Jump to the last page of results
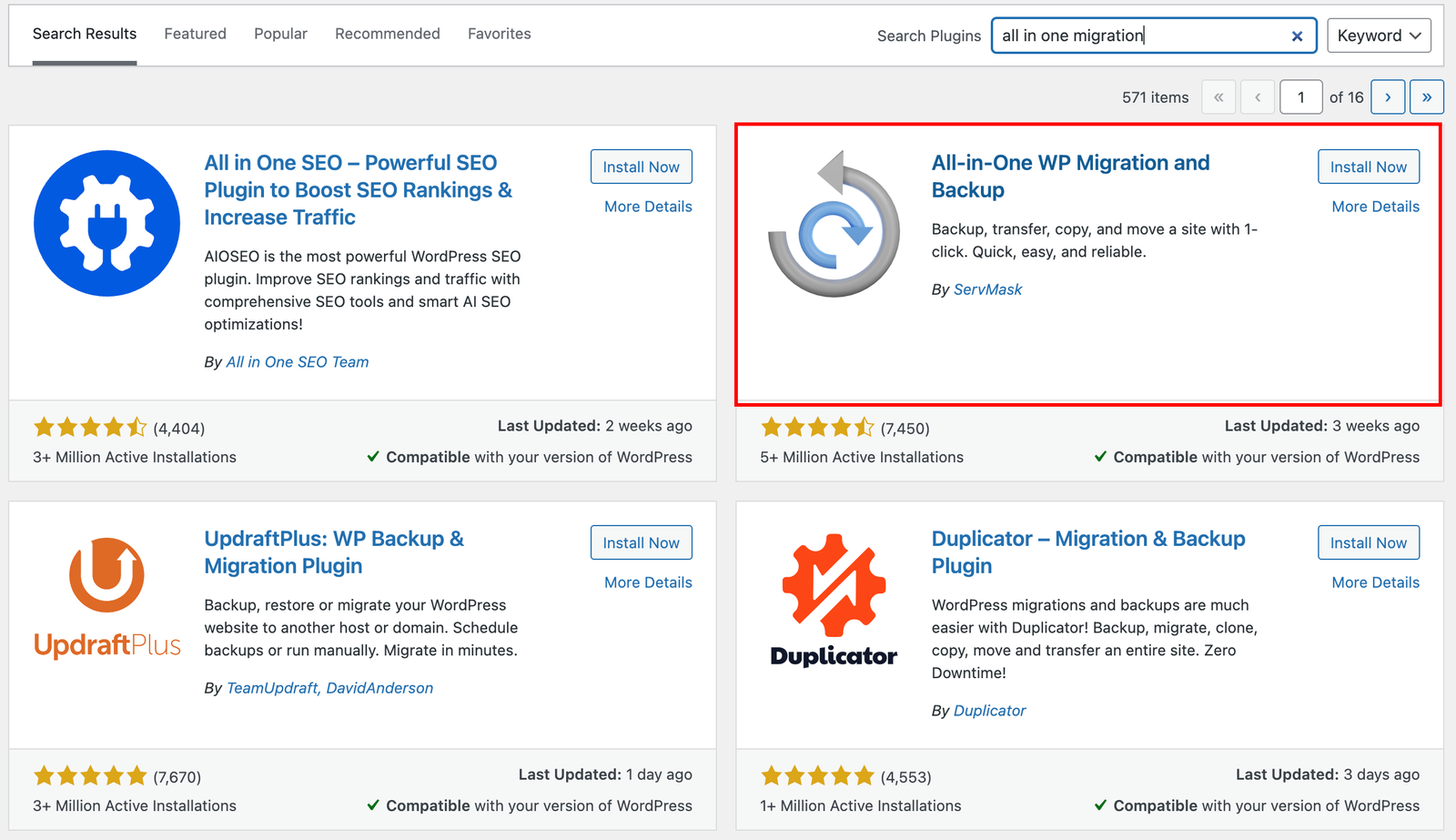 1426,97
